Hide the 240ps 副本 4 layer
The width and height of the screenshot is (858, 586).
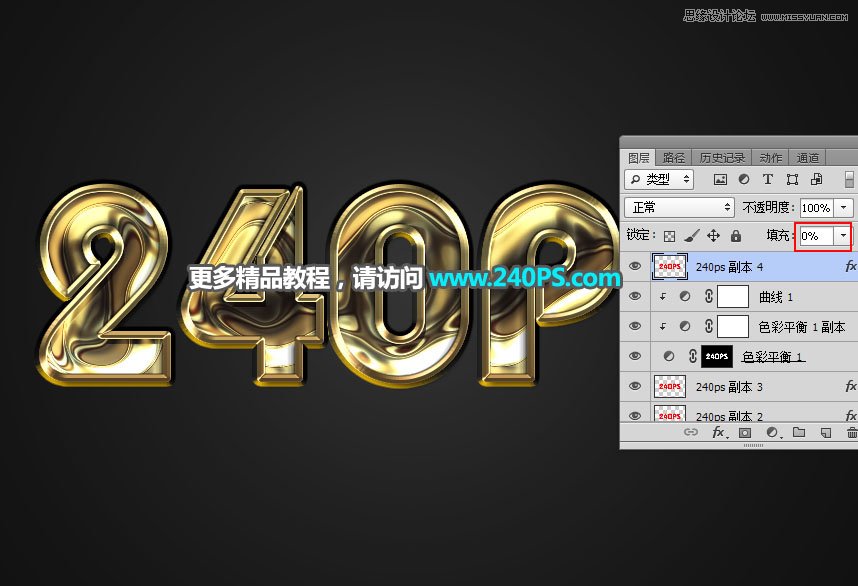pos(635,266)
